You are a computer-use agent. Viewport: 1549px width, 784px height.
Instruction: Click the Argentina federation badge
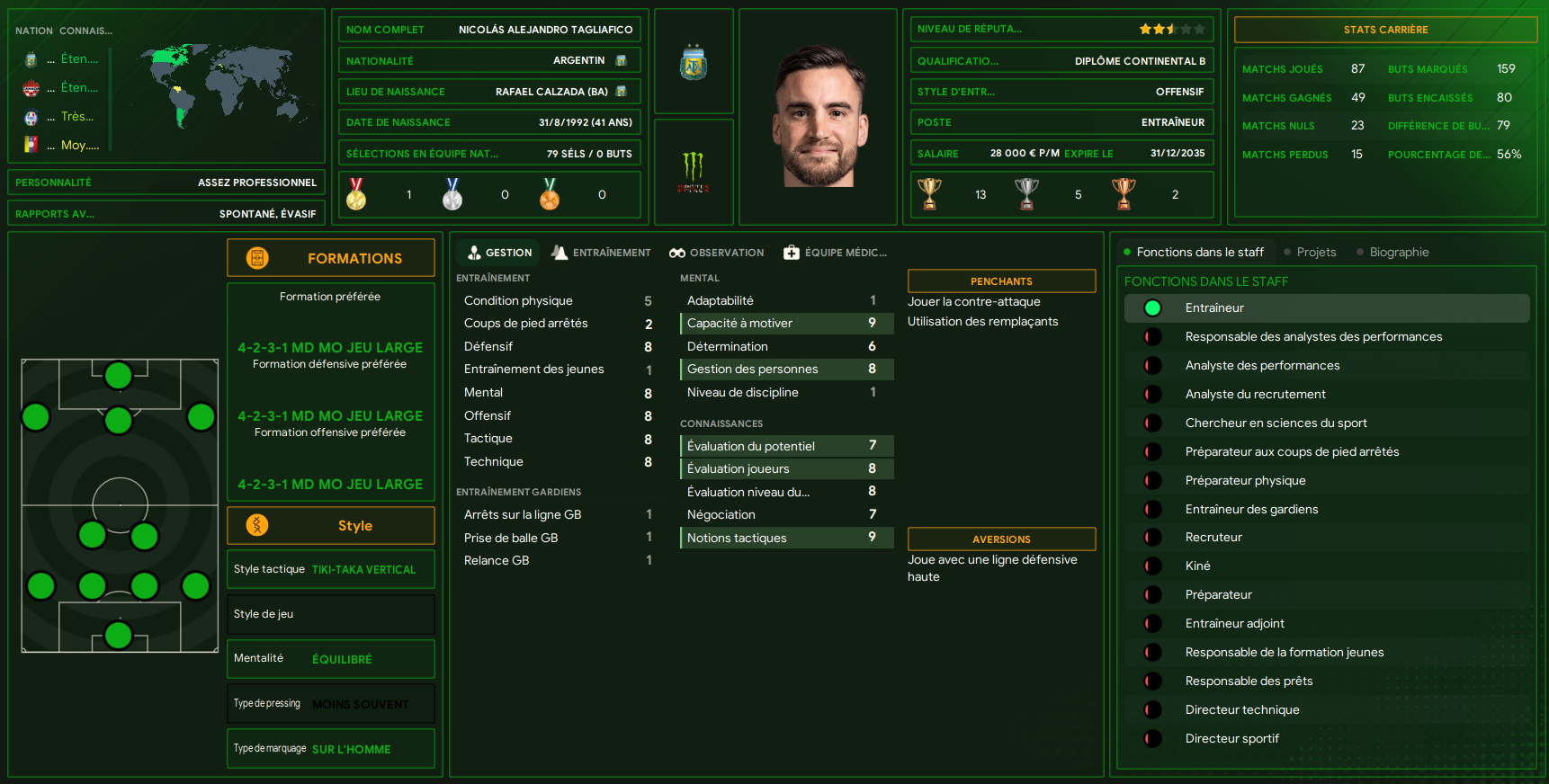694,62
